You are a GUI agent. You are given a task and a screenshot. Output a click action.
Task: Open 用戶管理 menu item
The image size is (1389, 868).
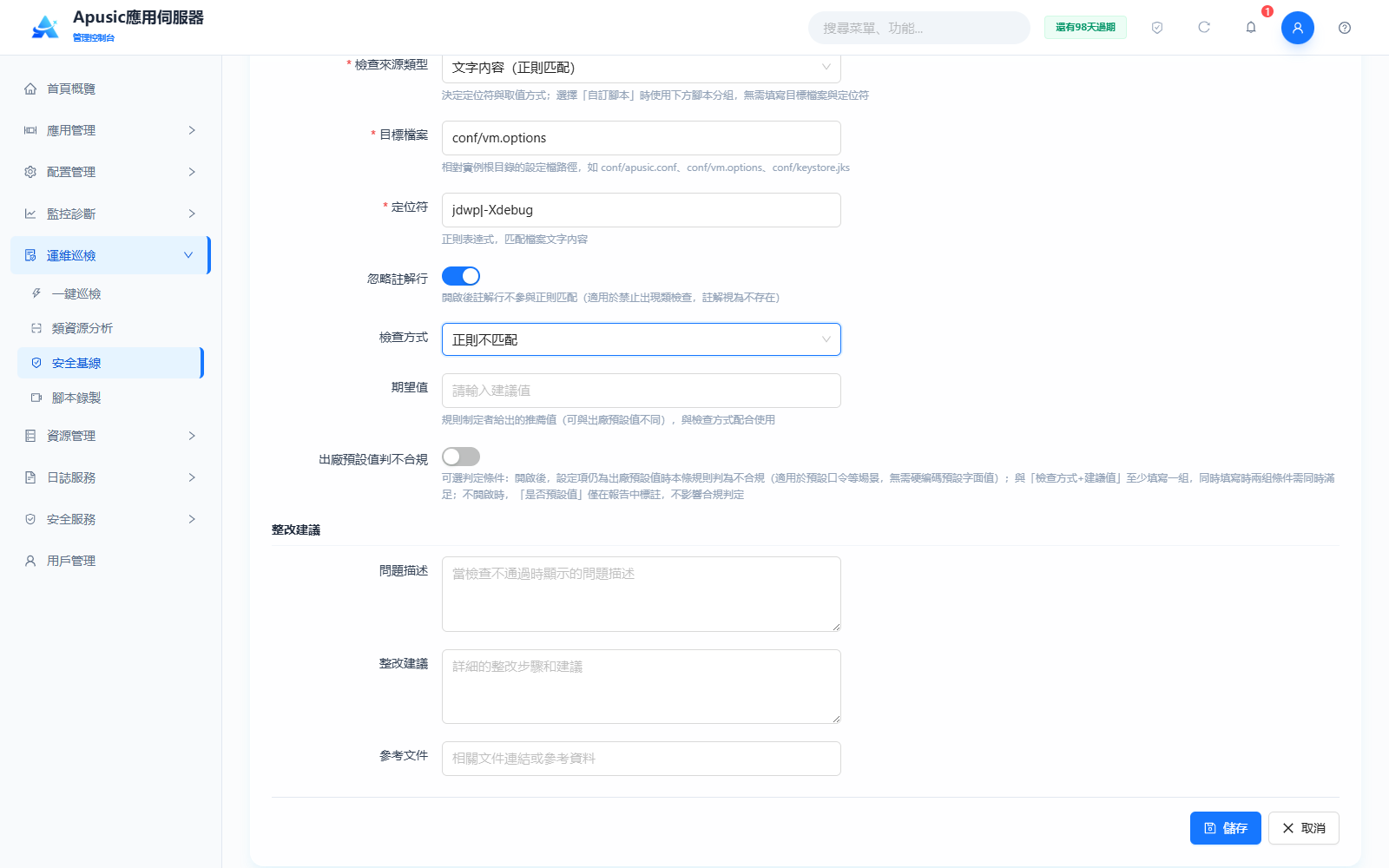click(x=110, y=561)
